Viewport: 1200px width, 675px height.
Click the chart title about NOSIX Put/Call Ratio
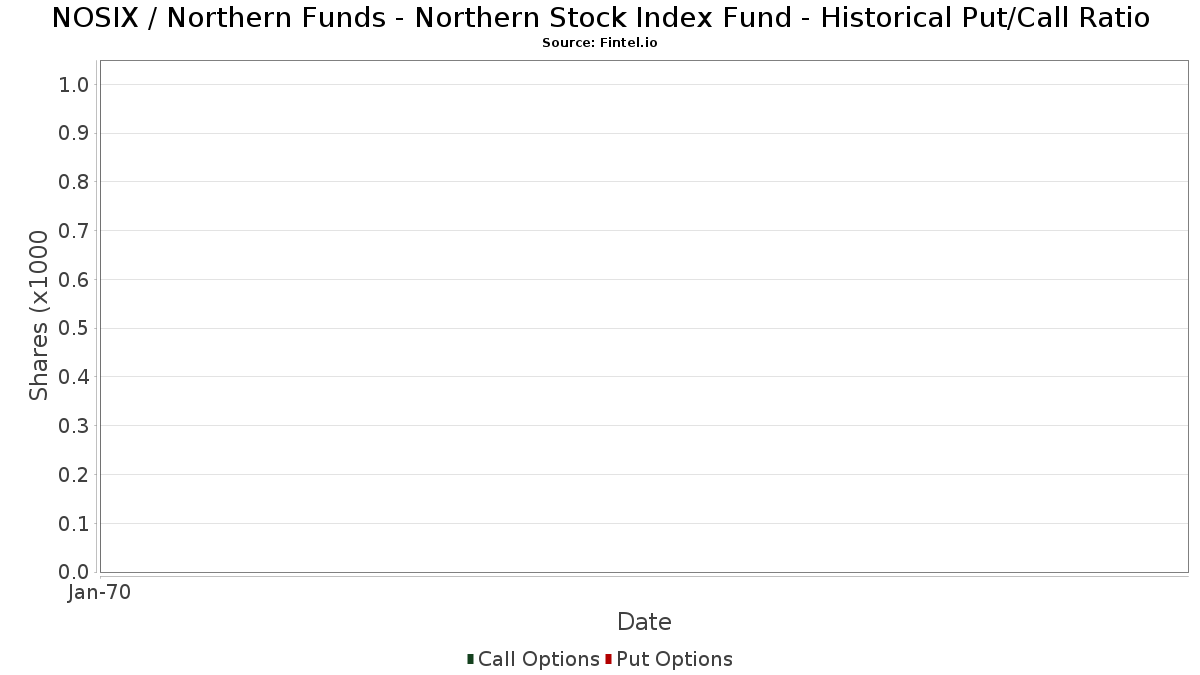[600, 18]
